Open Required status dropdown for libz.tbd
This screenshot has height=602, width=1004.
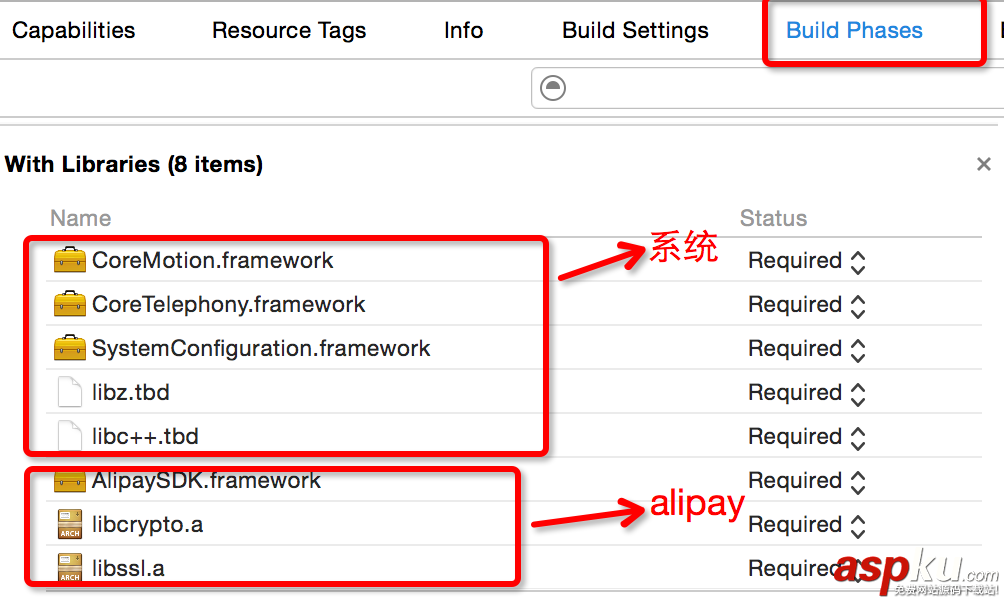[806, 393]
